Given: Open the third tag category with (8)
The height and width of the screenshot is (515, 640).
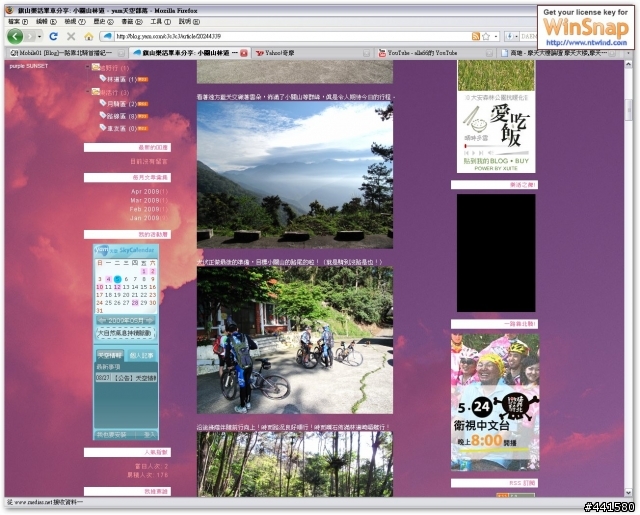Looking at the screenshot, I should coord(122,116).
